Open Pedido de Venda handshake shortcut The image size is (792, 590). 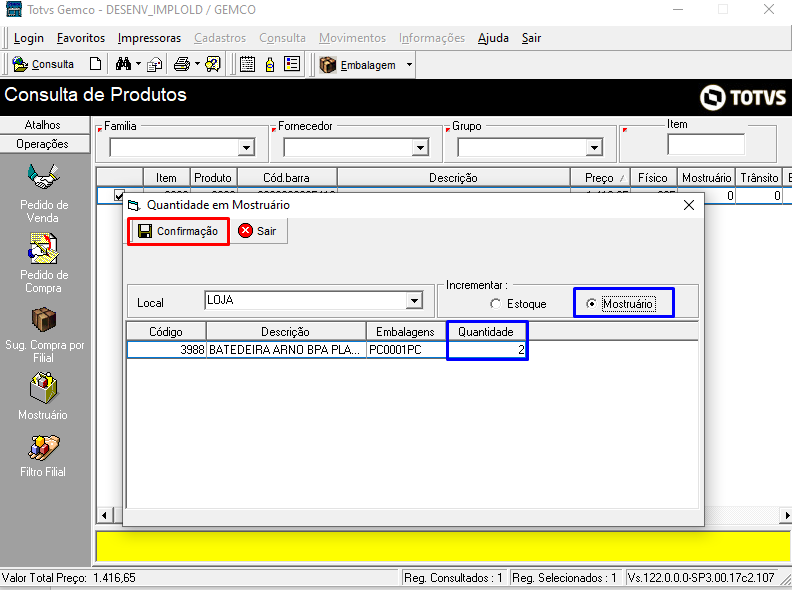point(43,177)
